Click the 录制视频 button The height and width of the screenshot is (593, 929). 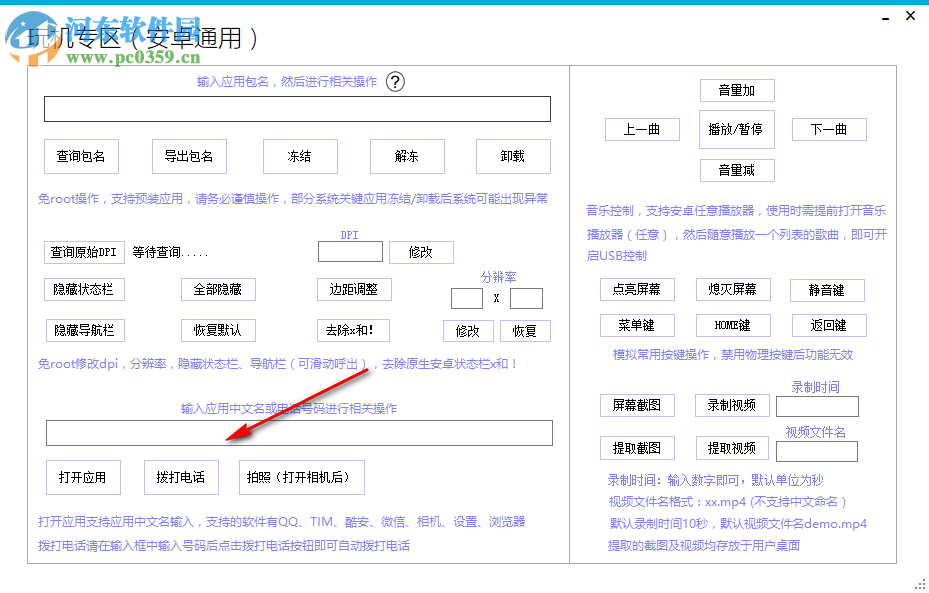coord(732,406)
